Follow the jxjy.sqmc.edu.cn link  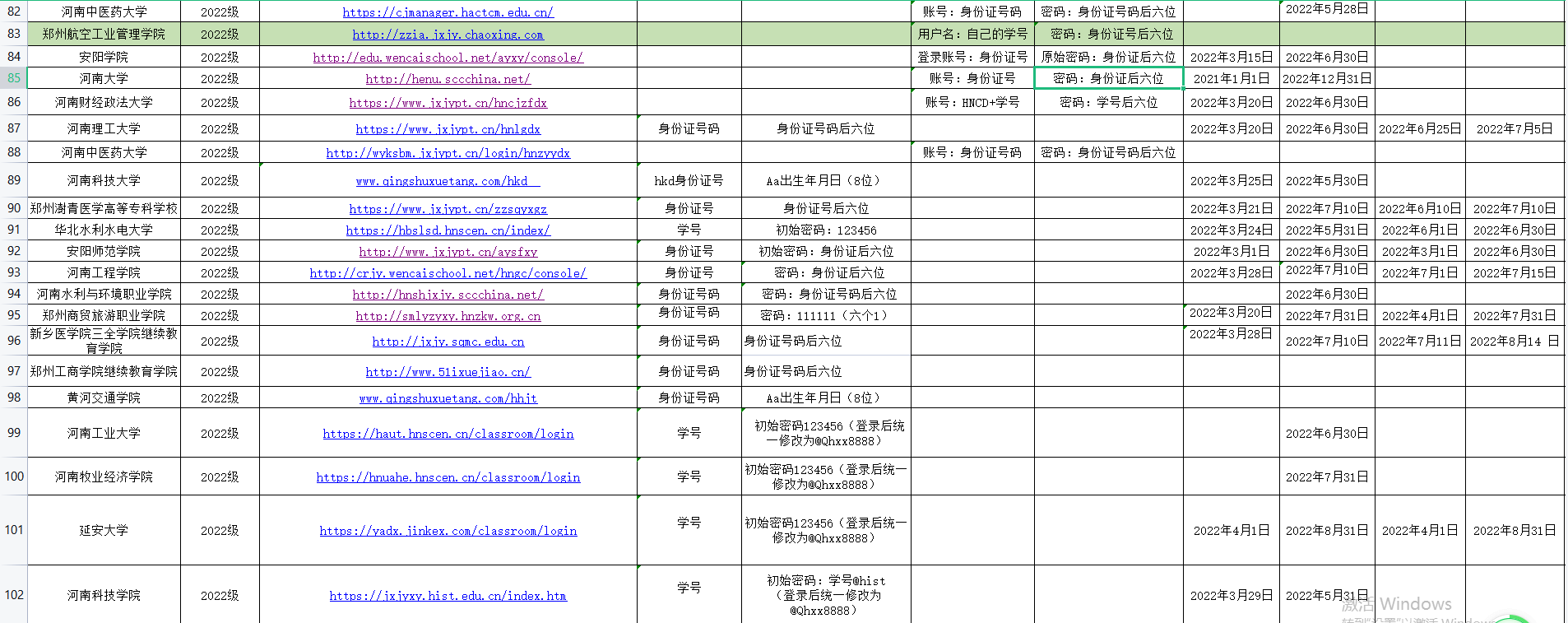pyautogui.click(x=448, y=342)
